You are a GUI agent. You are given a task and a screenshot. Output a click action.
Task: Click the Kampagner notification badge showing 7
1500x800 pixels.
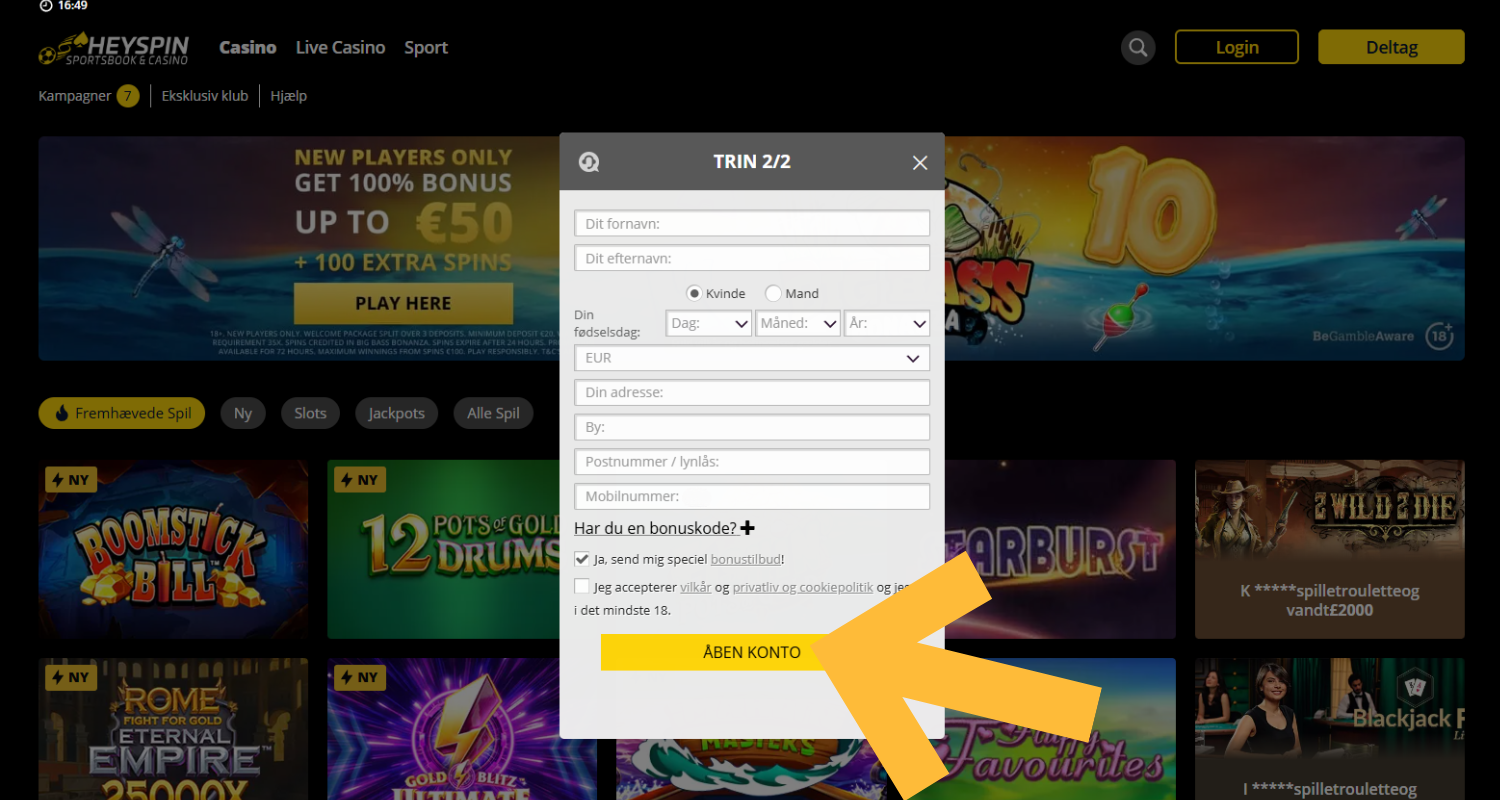point(127,96)
